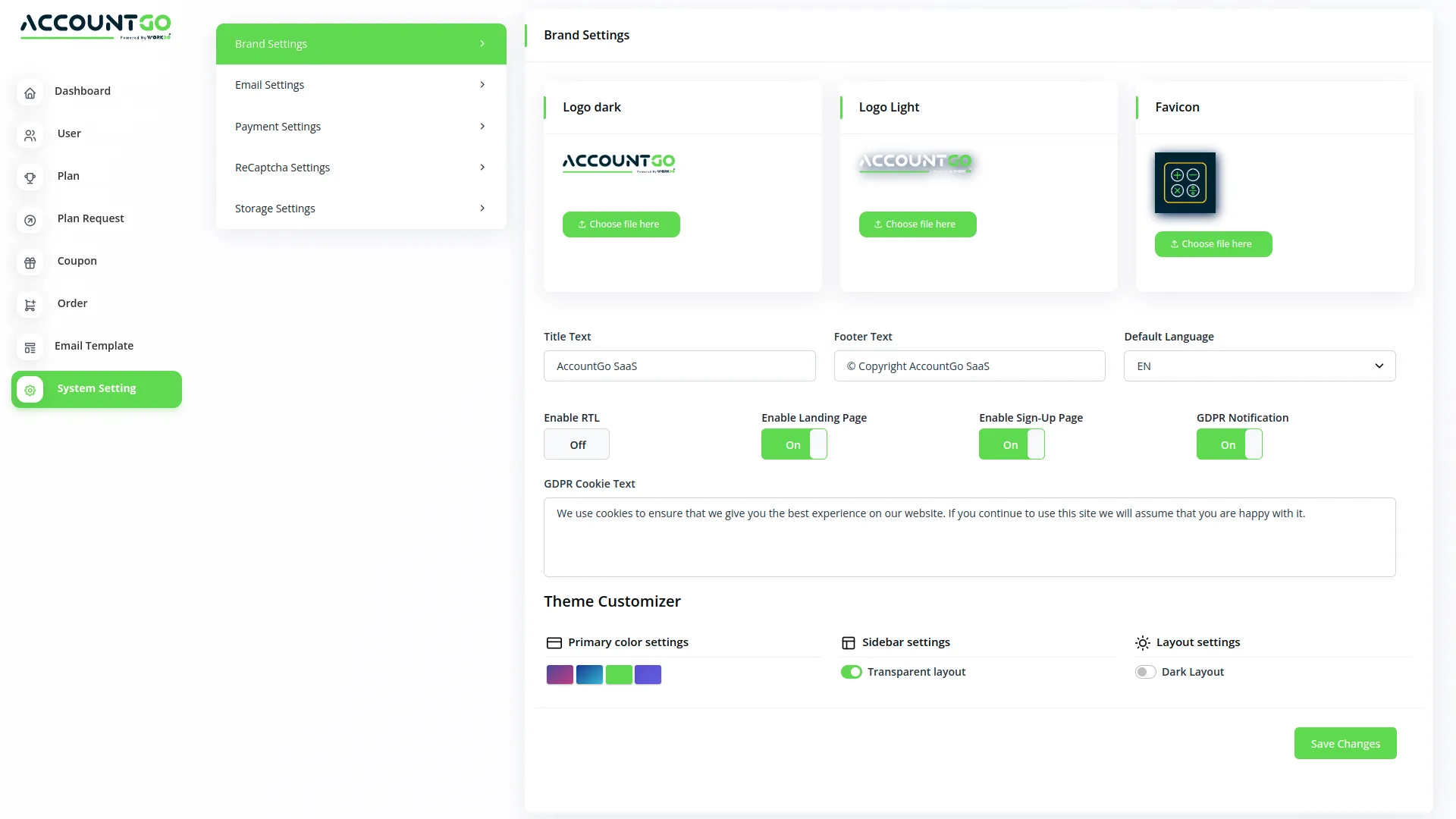1456x819 pixels.
Task: Click the Coupon gift icon
Action: 30,262
